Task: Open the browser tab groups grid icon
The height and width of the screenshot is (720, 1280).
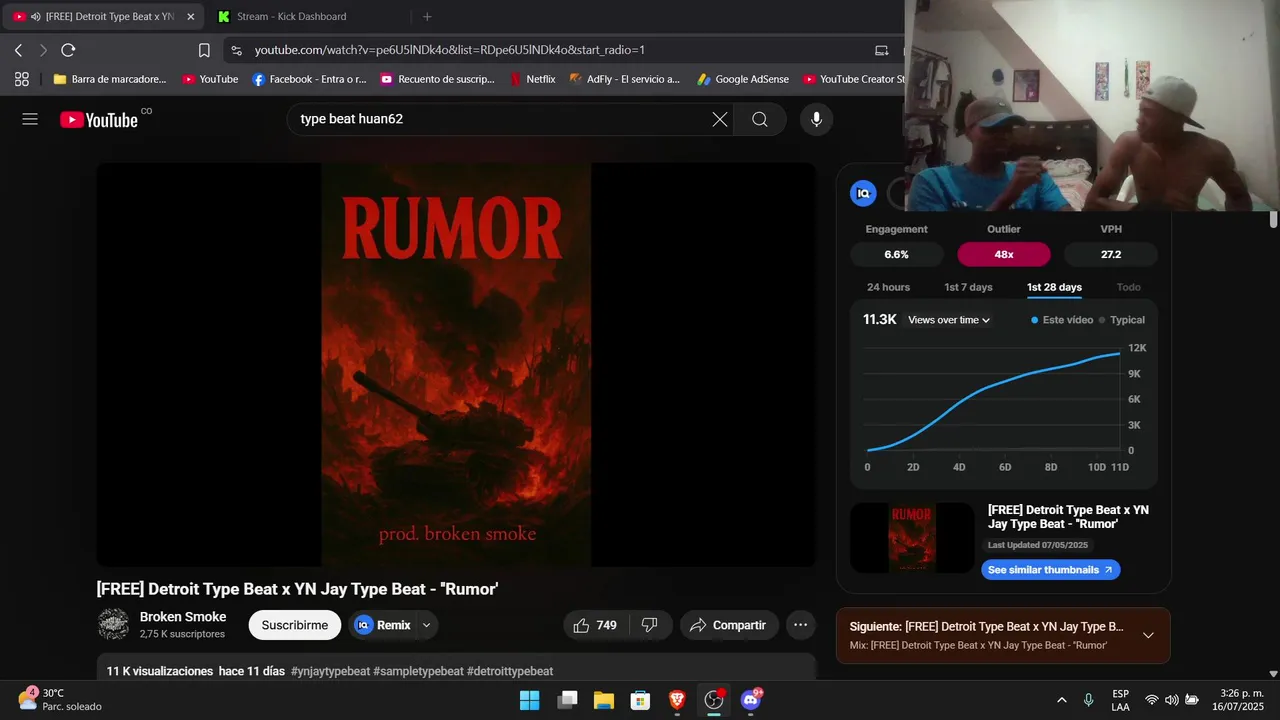Action: pyautogui.click(x=21, y=79)
